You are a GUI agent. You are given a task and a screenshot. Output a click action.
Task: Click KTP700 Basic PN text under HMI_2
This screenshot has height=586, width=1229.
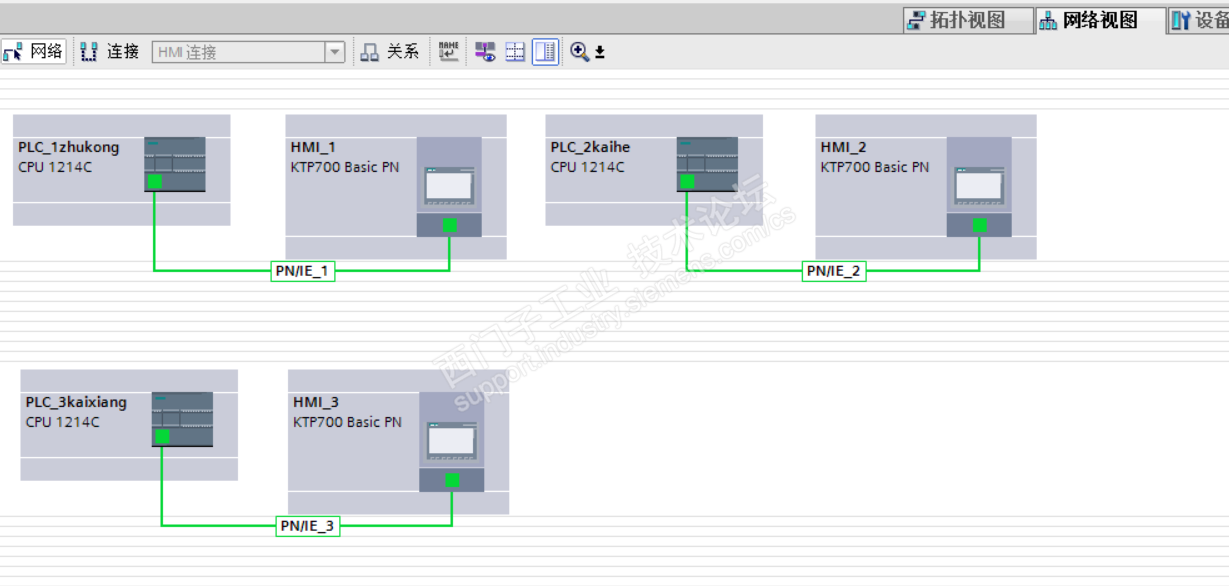point(875,167)
